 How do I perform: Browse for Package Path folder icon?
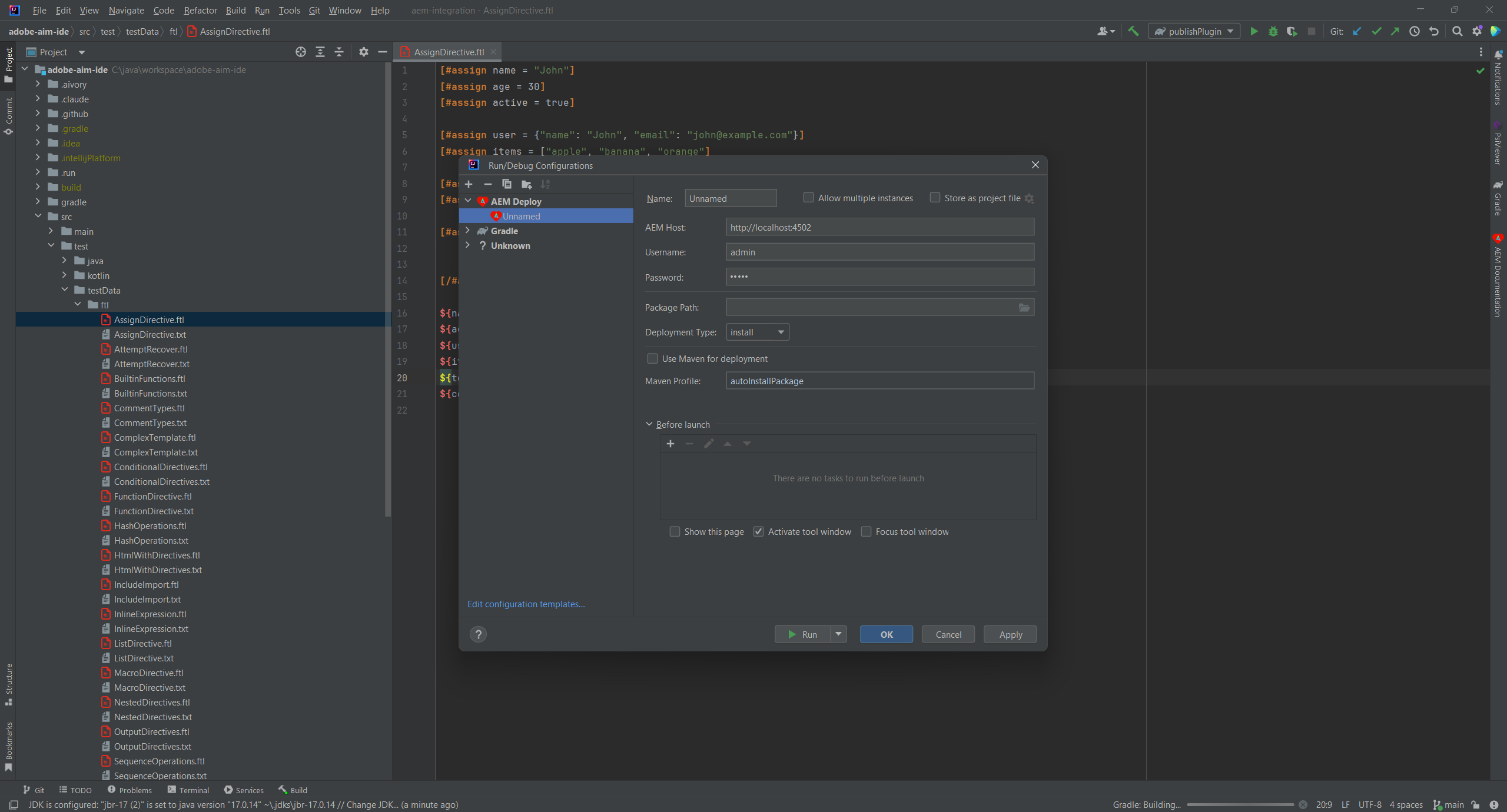coord(1024,307)
